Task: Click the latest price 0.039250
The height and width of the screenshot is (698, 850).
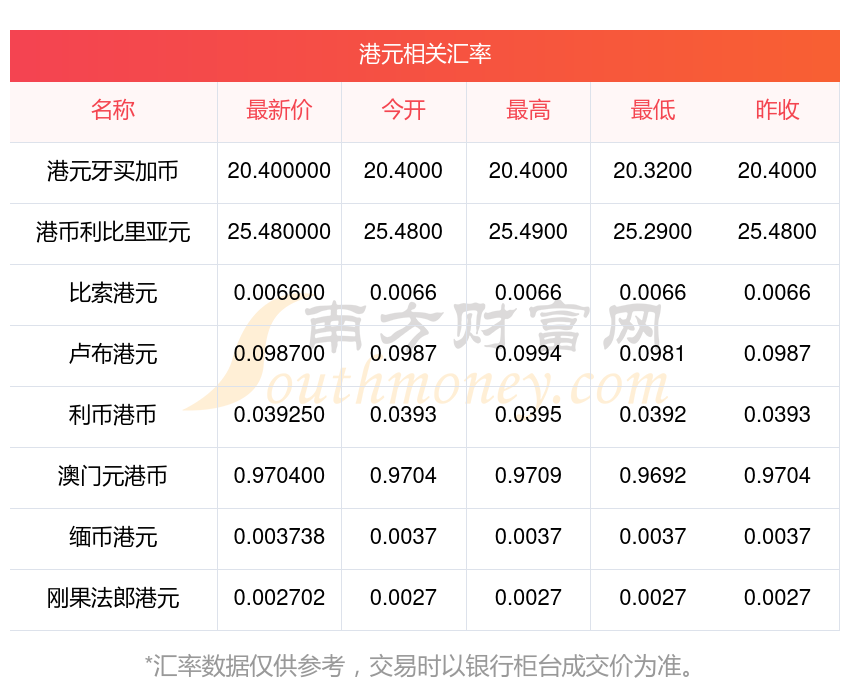Action: click(x=279, y=415)
